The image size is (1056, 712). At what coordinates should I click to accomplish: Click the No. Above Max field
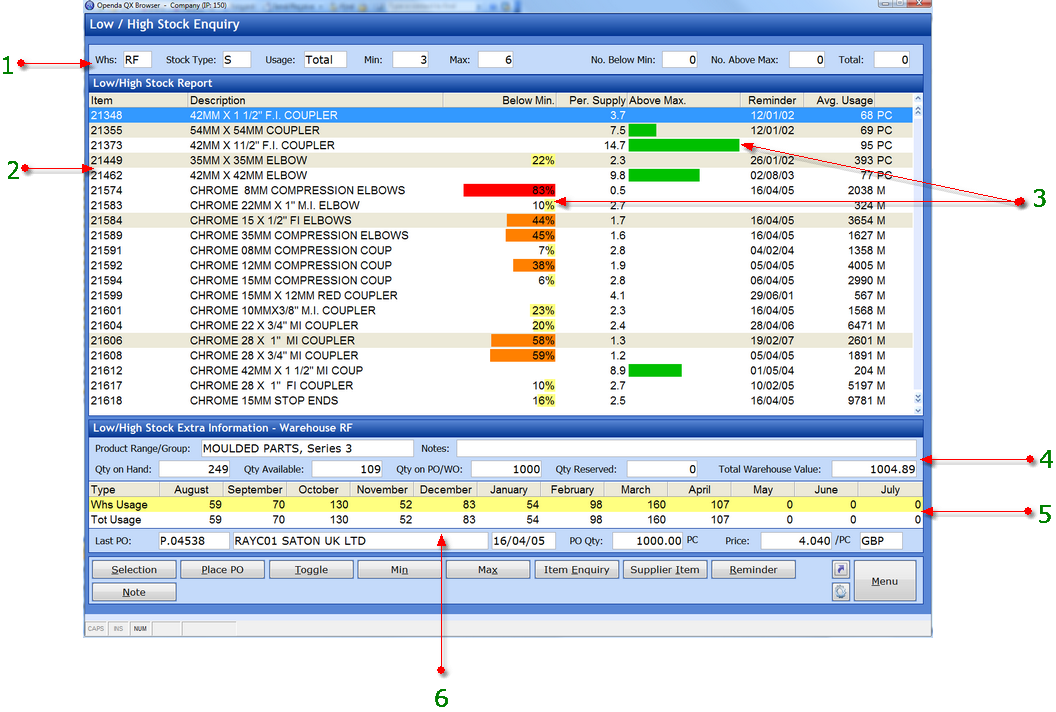click(807, 60)
